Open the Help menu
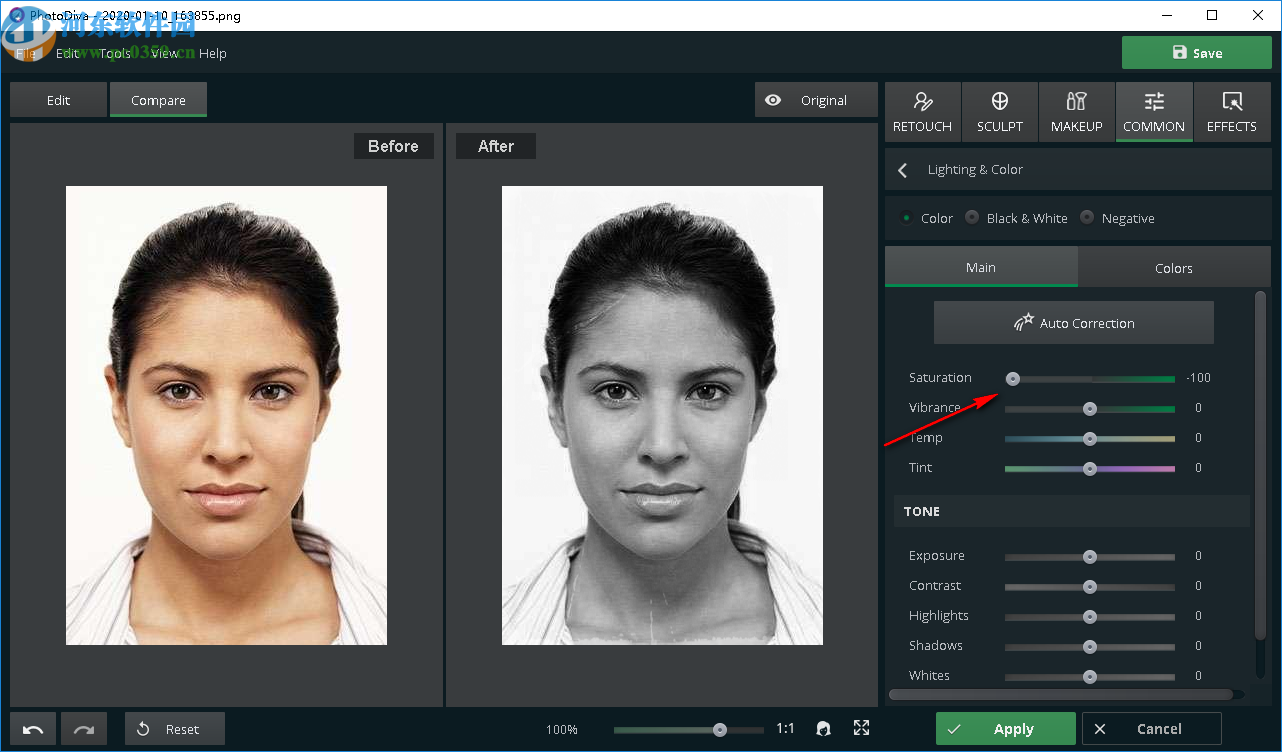 click(213, 54)
